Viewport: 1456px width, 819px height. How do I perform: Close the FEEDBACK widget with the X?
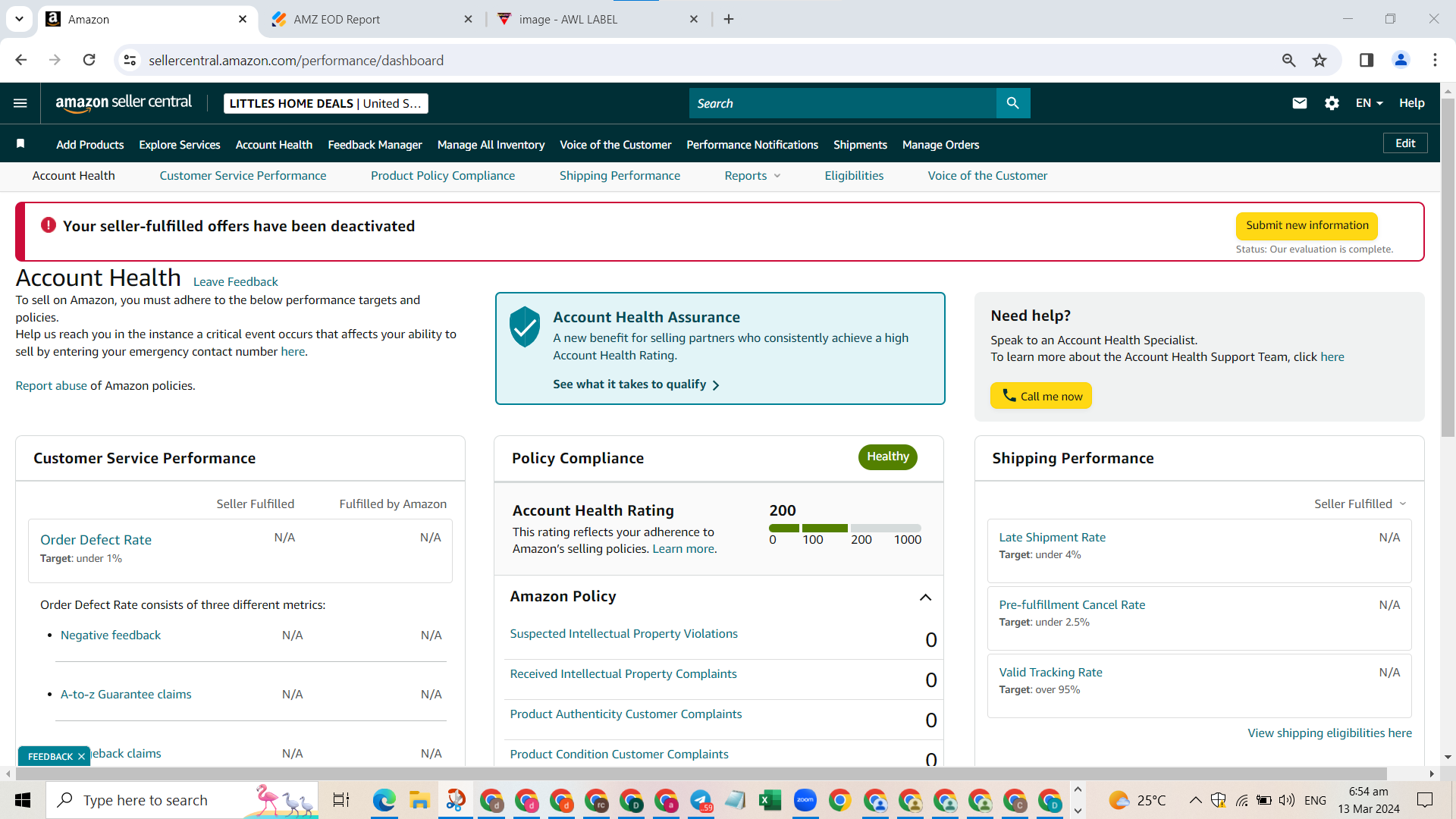coord(81,756)
